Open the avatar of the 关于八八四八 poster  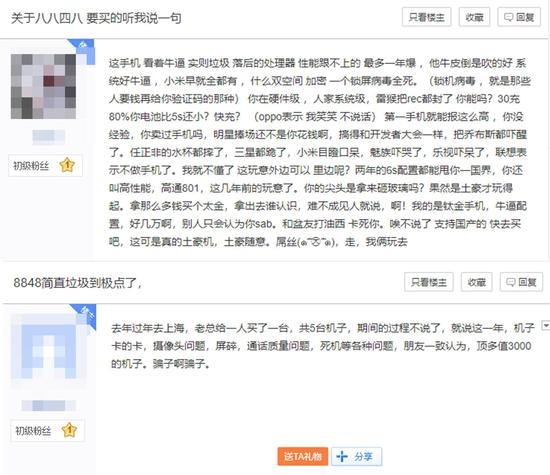coord(43,86)
